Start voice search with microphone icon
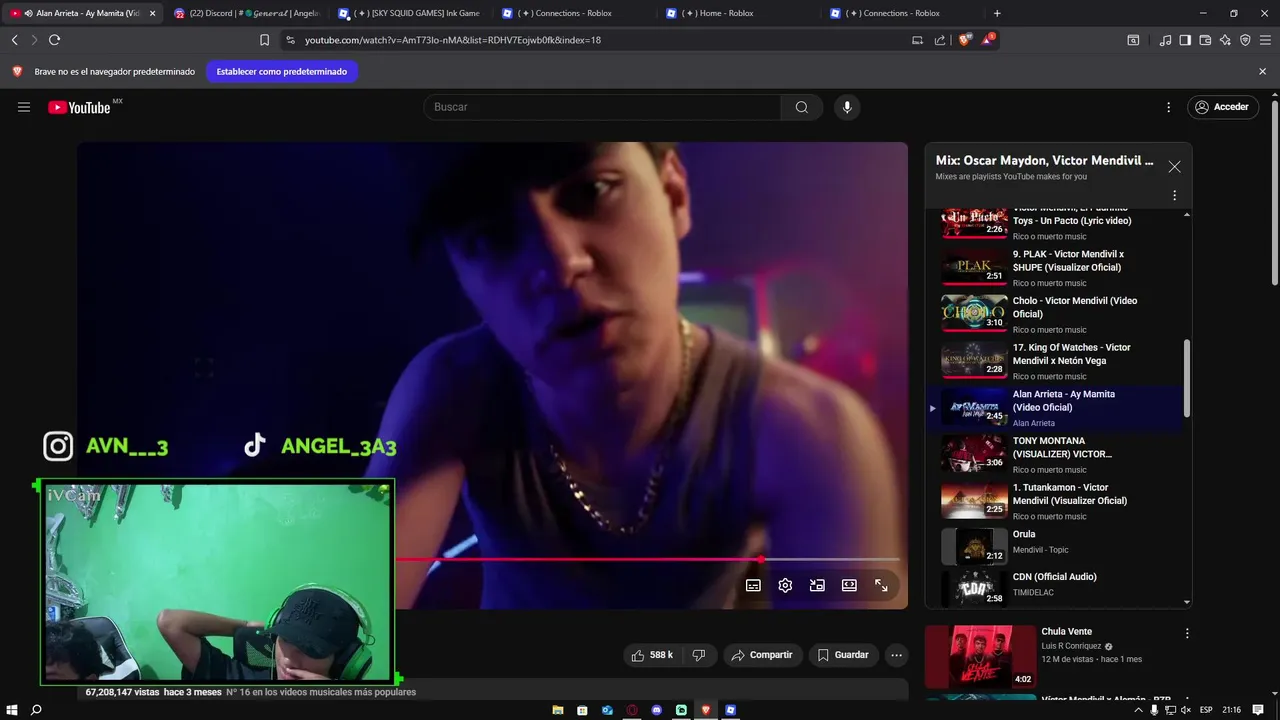Screen dimensions: 1280x720 click(x=847, y=107)
